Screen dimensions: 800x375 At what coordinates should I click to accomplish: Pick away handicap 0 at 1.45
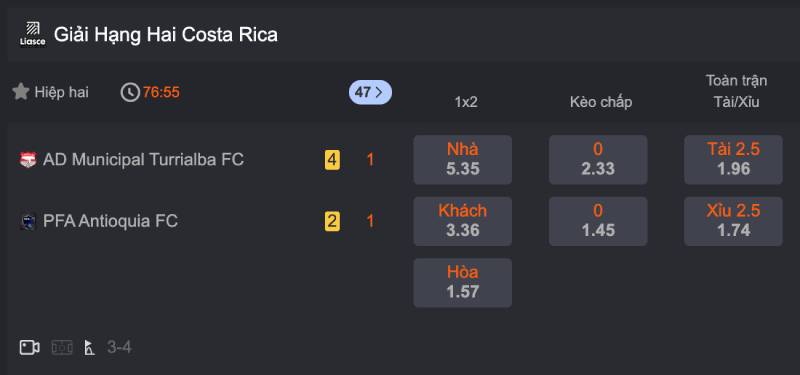coord(598,221)
